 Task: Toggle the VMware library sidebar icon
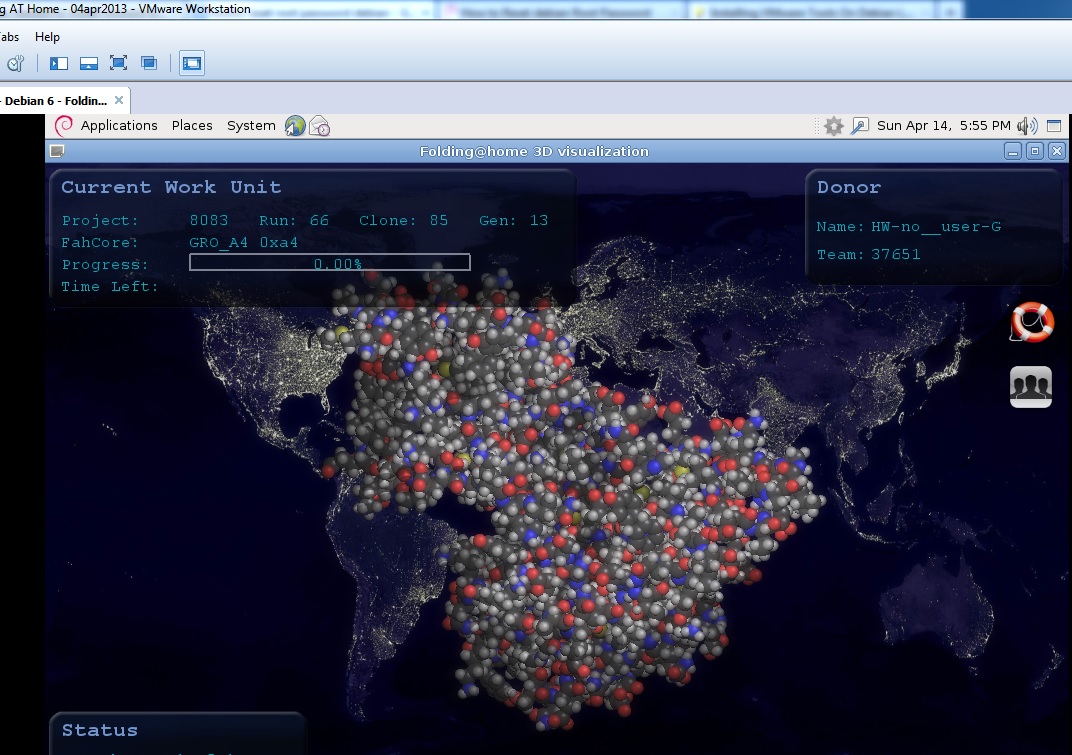coord(59,64)
